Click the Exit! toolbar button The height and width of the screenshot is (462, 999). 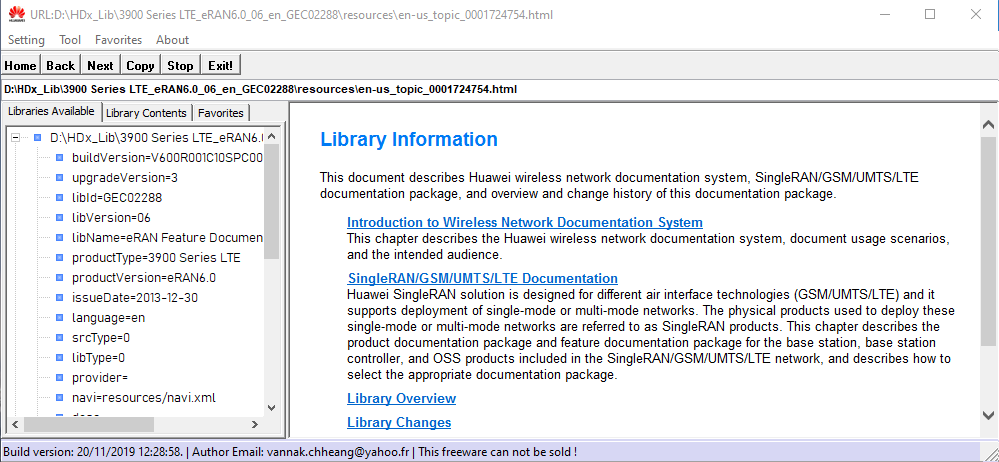221,66
